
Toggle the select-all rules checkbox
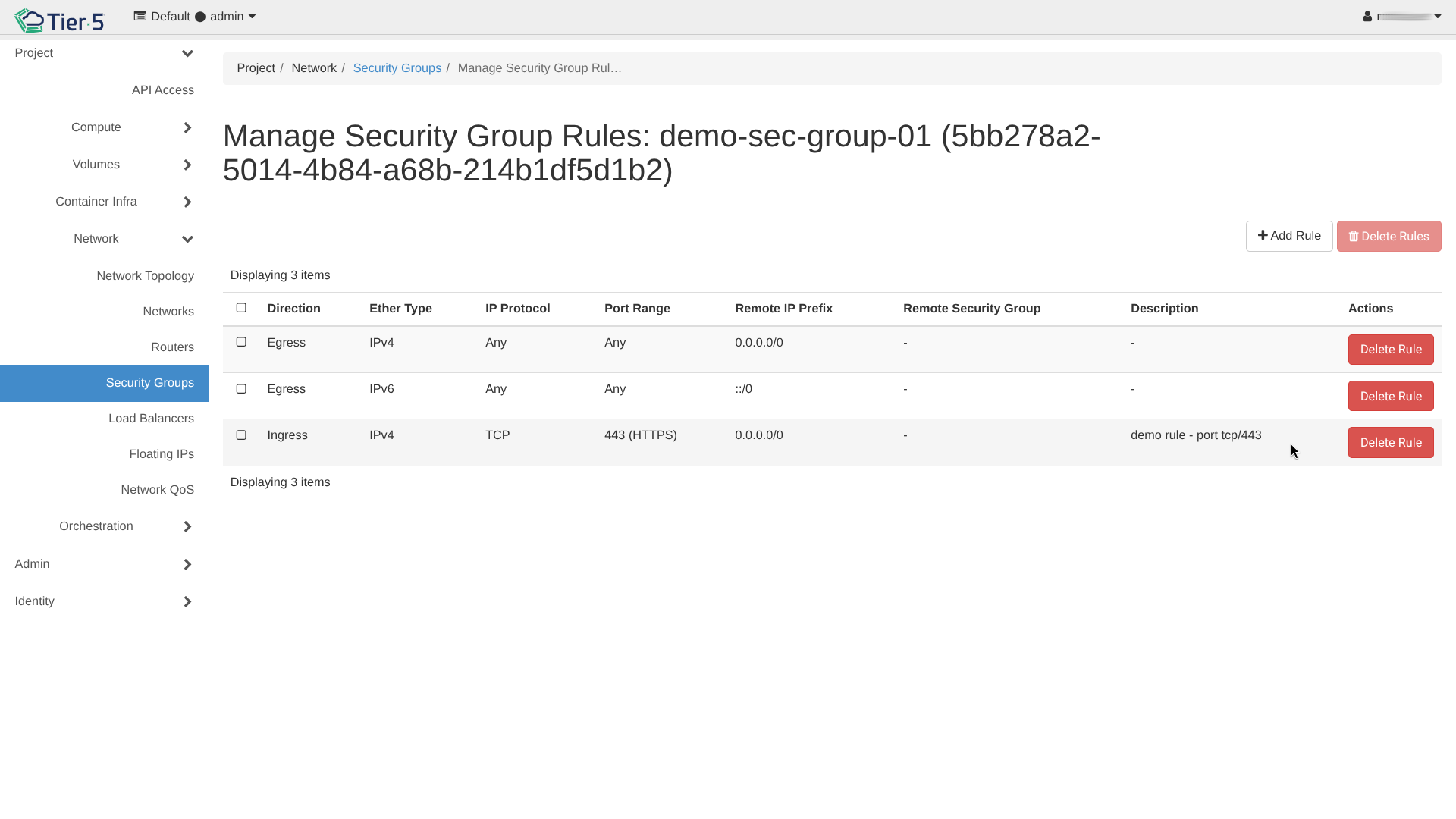241,308
